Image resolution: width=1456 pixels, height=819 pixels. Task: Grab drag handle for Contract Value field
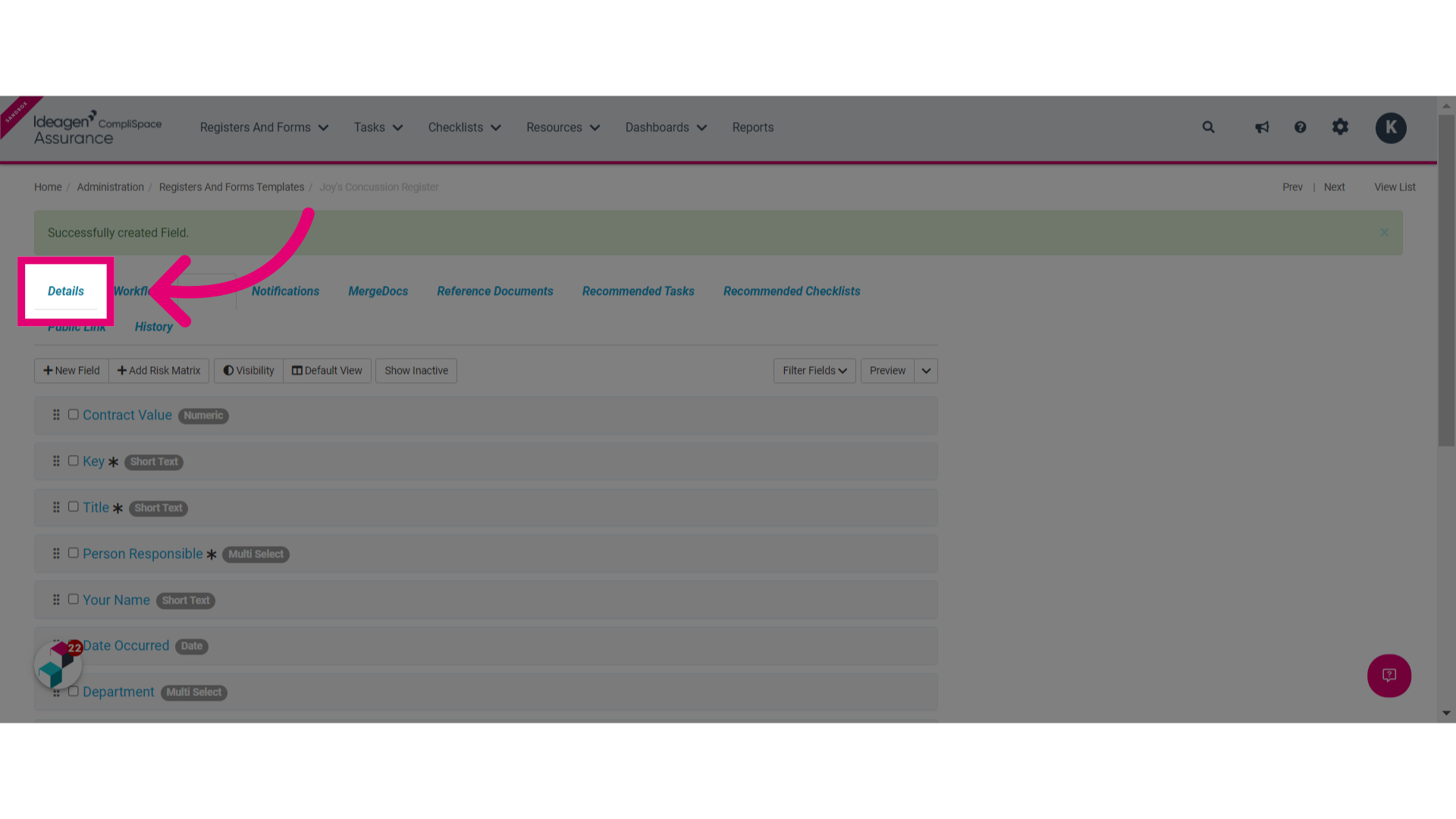tap(56, 415)
